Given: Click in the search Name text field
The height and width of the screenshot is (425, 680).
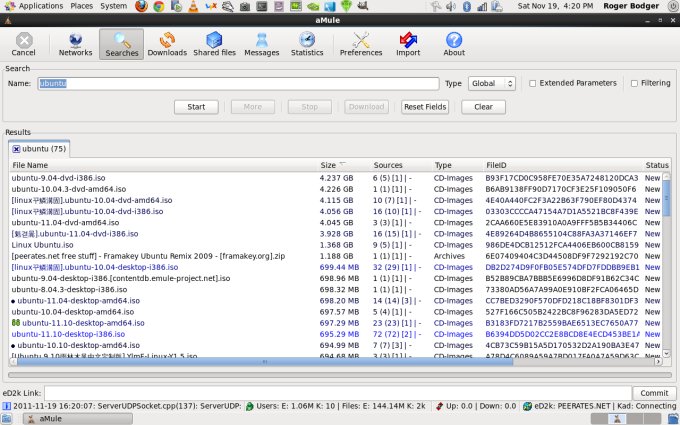Looking at the screenshot, I should coord(238,84).
